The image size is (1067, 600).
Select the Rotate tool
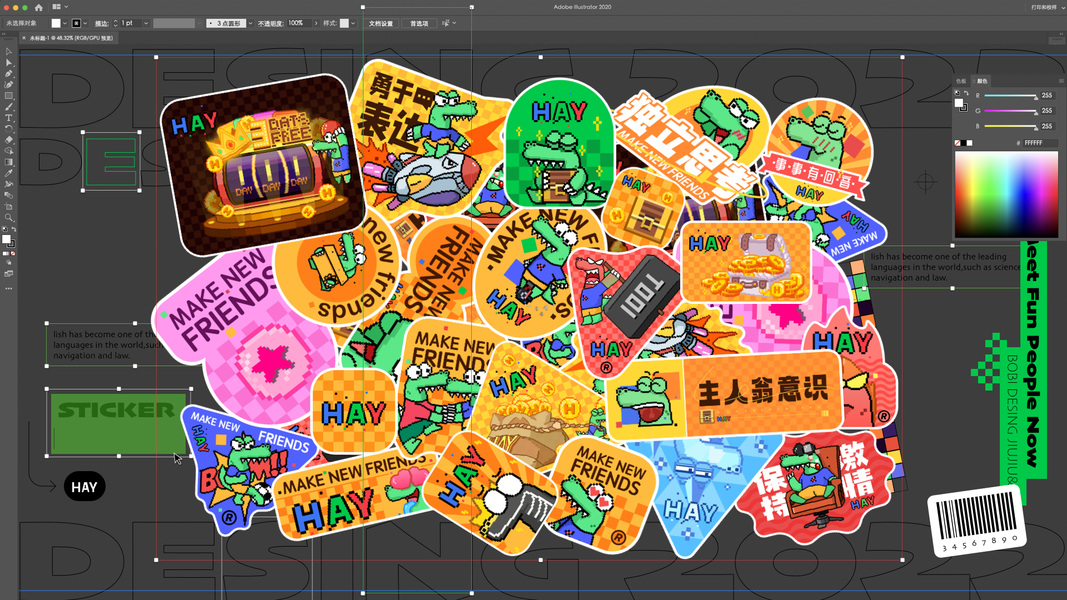pos(9,129)
